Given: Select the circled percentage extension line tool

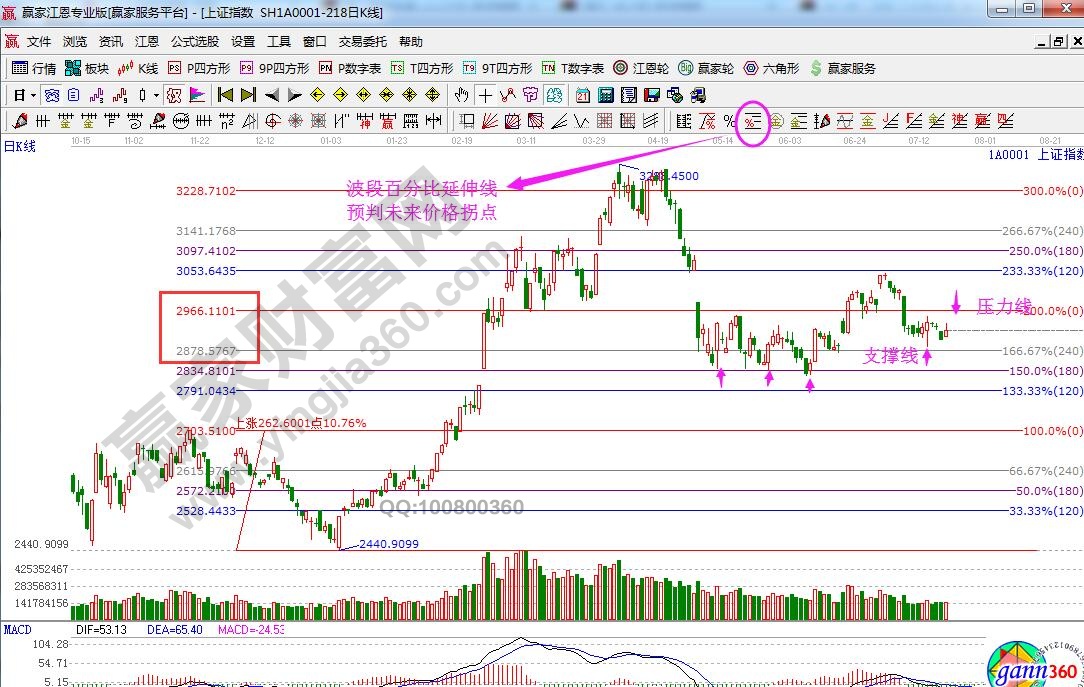Looking at the screenshot, I should [752, 121].
